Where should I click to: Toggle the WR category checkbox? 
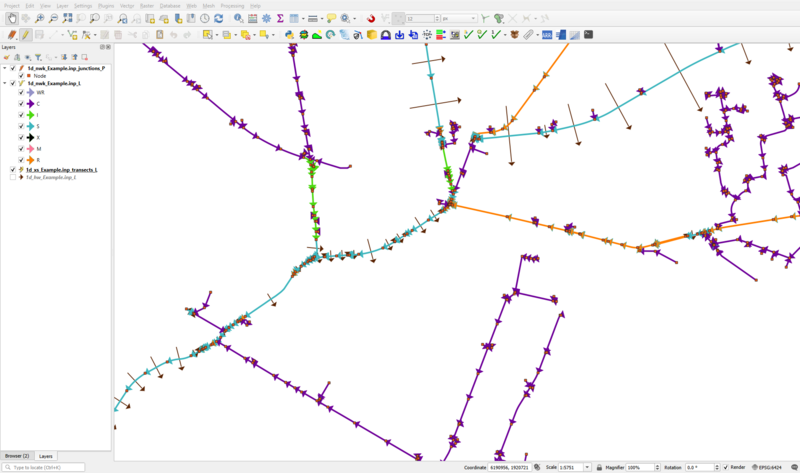[x=21, y=92]
